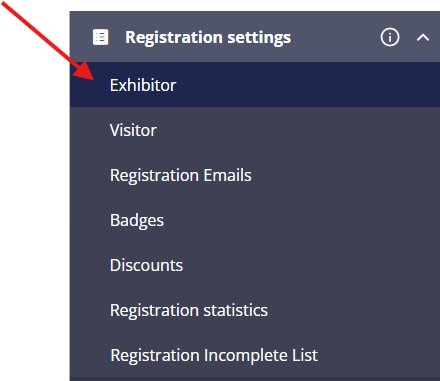440x381 pixels.
Task: View Registration statistics
Action: 255,310
